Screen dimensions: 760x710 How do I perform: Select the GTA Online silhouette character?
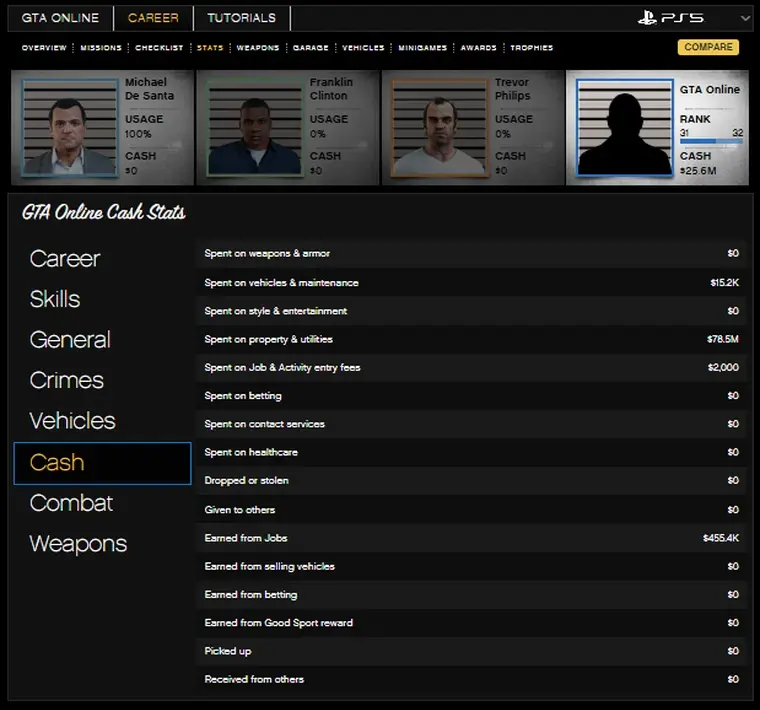click(625, 128)
